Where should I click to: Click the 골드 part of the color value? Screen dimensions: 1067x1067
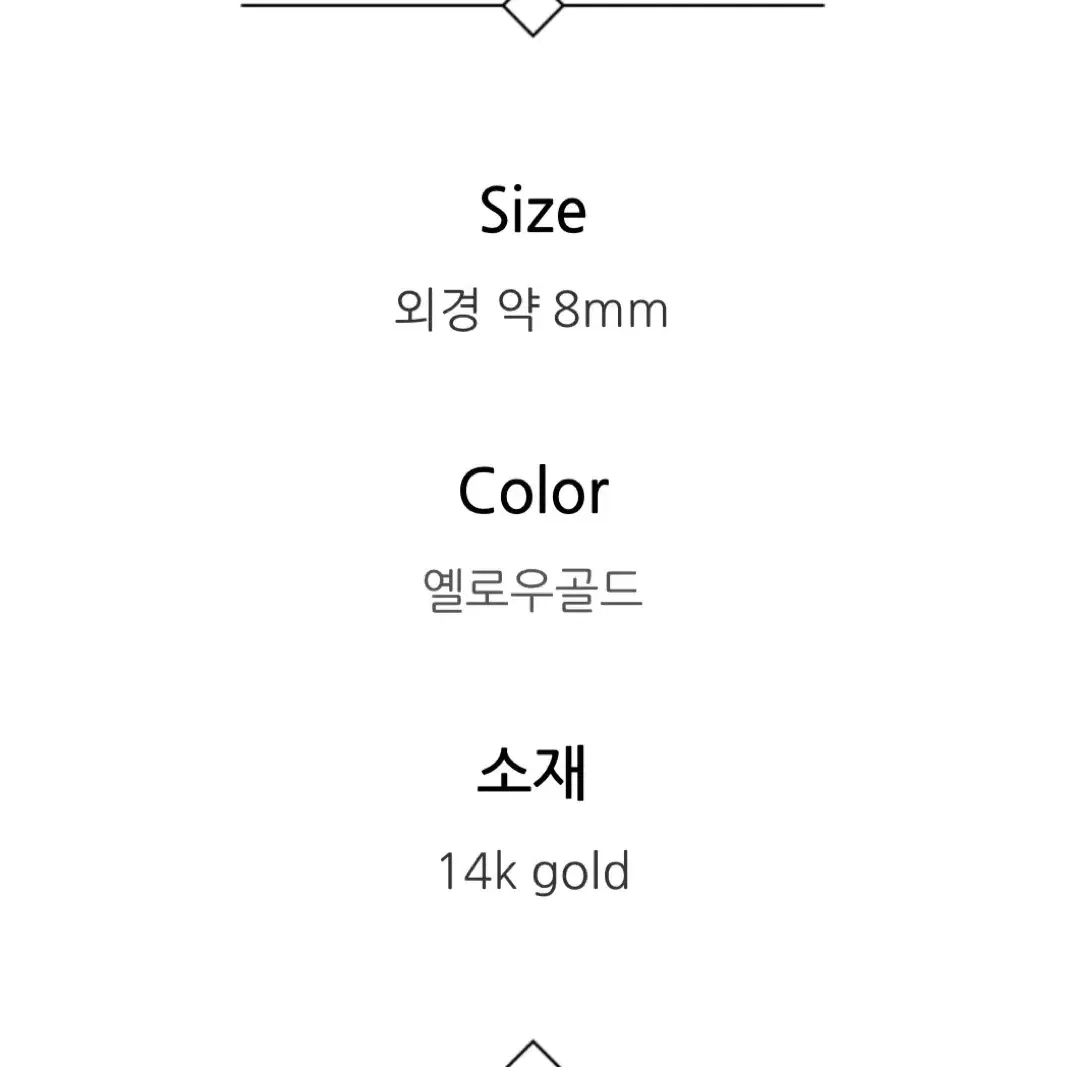point(601,590)
